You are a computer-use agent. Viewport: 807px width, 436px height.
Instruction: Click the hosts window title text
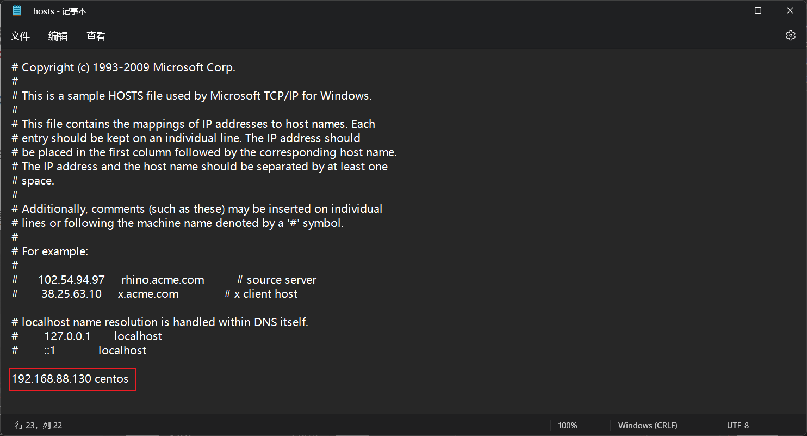coord(60,11)
